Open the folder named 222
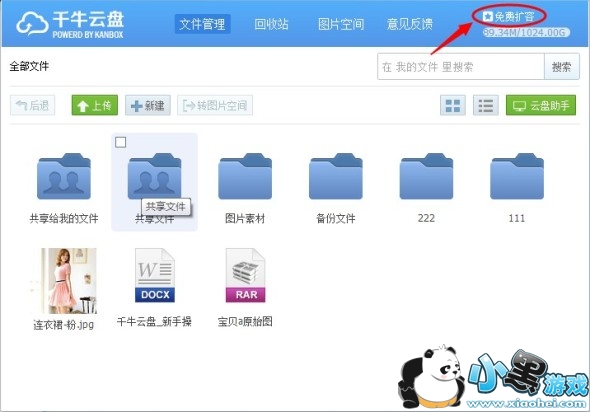This screenshot has width=590, height=412. (426, 176)
